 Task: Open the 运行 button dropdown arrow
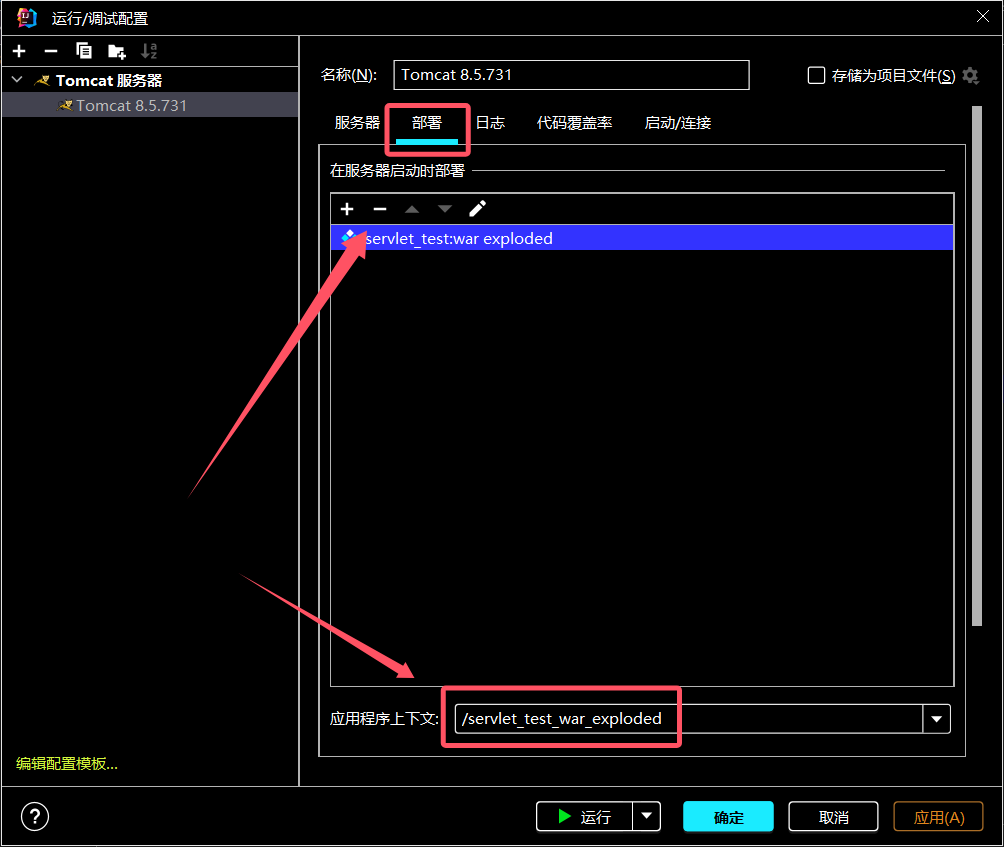[x=647, y=816]
